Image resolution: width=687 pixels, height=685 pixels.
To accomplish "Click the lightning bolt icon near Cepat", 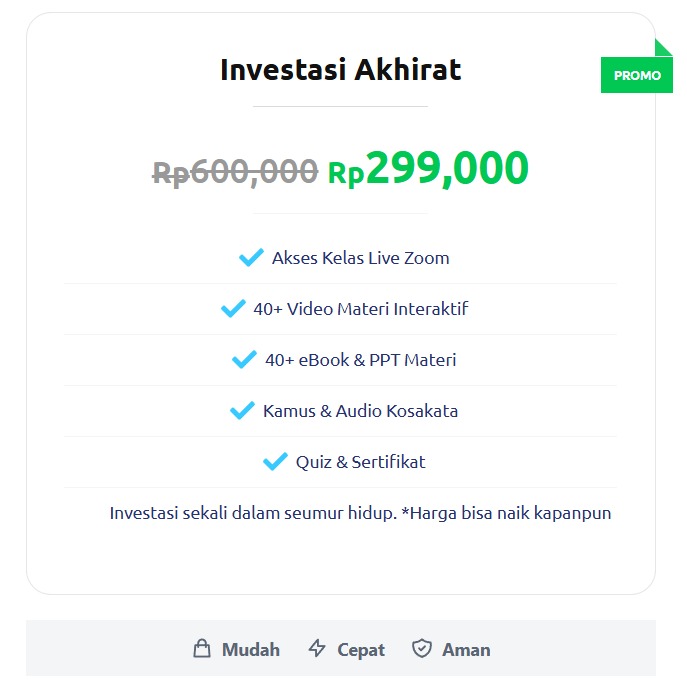I will click(317, 649).
